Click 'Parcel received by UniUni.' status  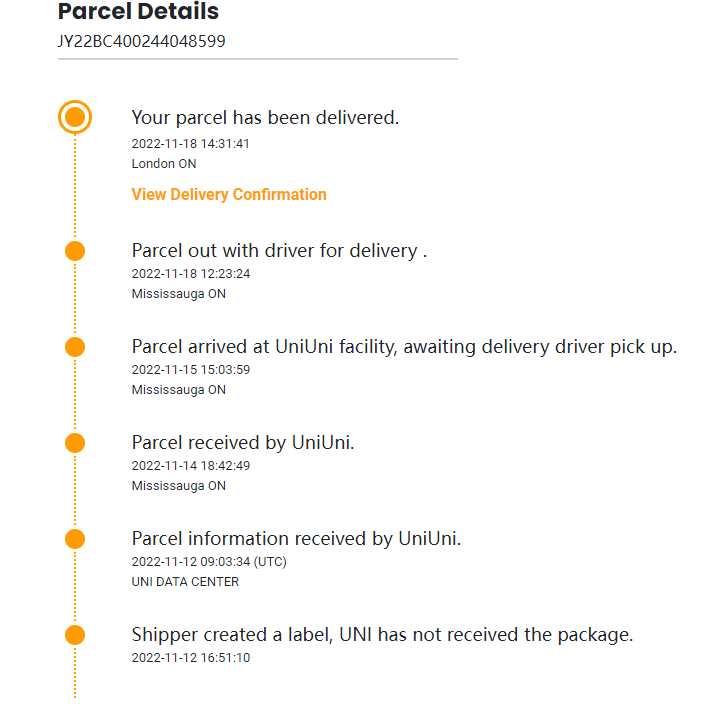243,442
